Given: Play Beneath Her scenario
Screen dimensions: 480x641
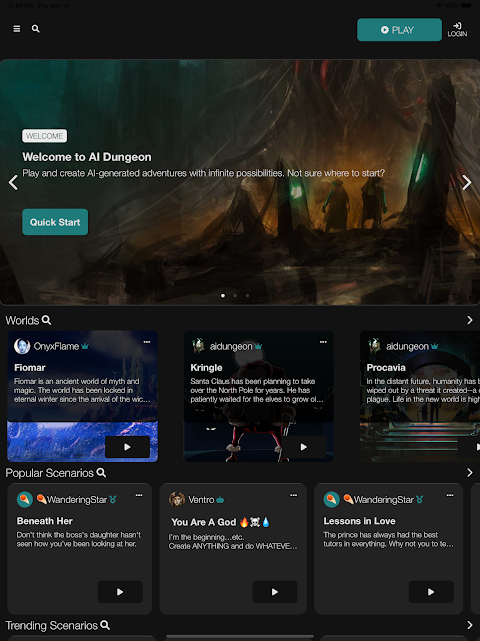Looking at the screenshot, I should 120,592.
